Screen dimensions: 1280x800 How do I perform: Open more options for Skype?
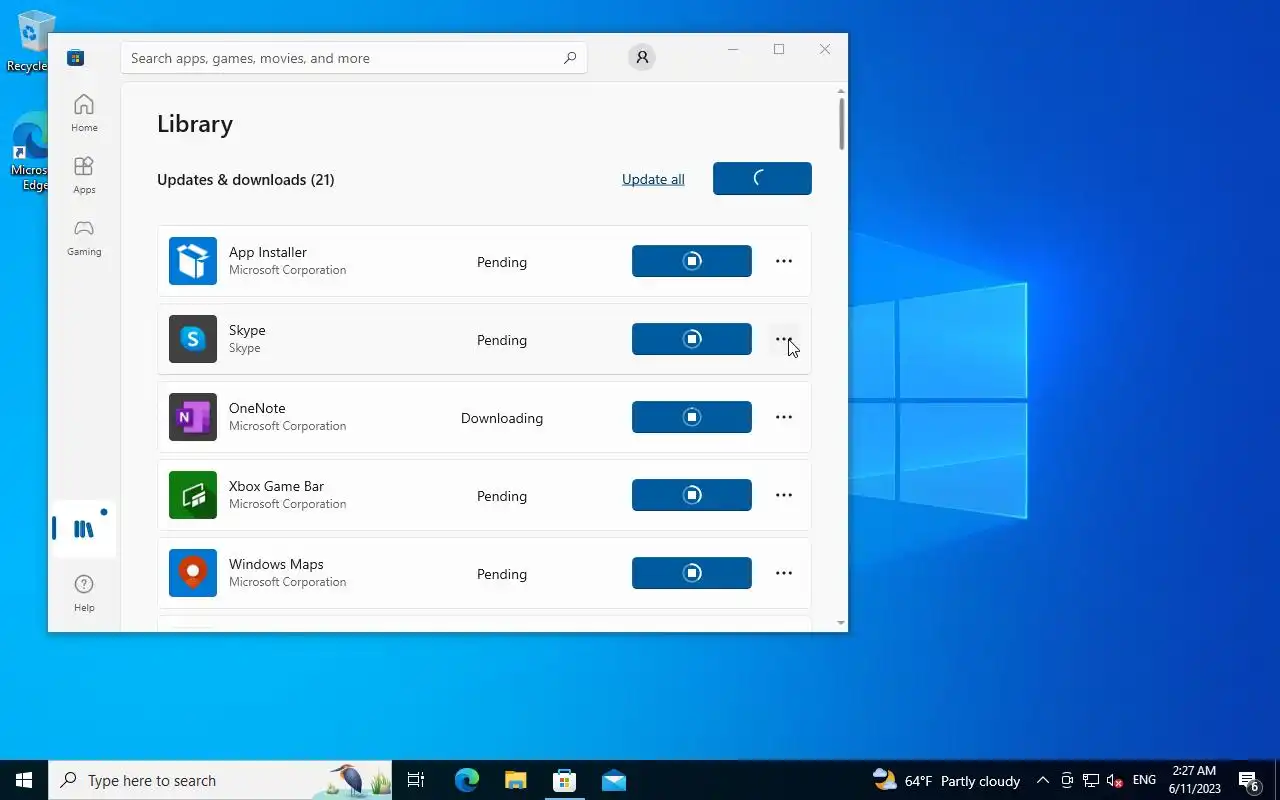784,339
